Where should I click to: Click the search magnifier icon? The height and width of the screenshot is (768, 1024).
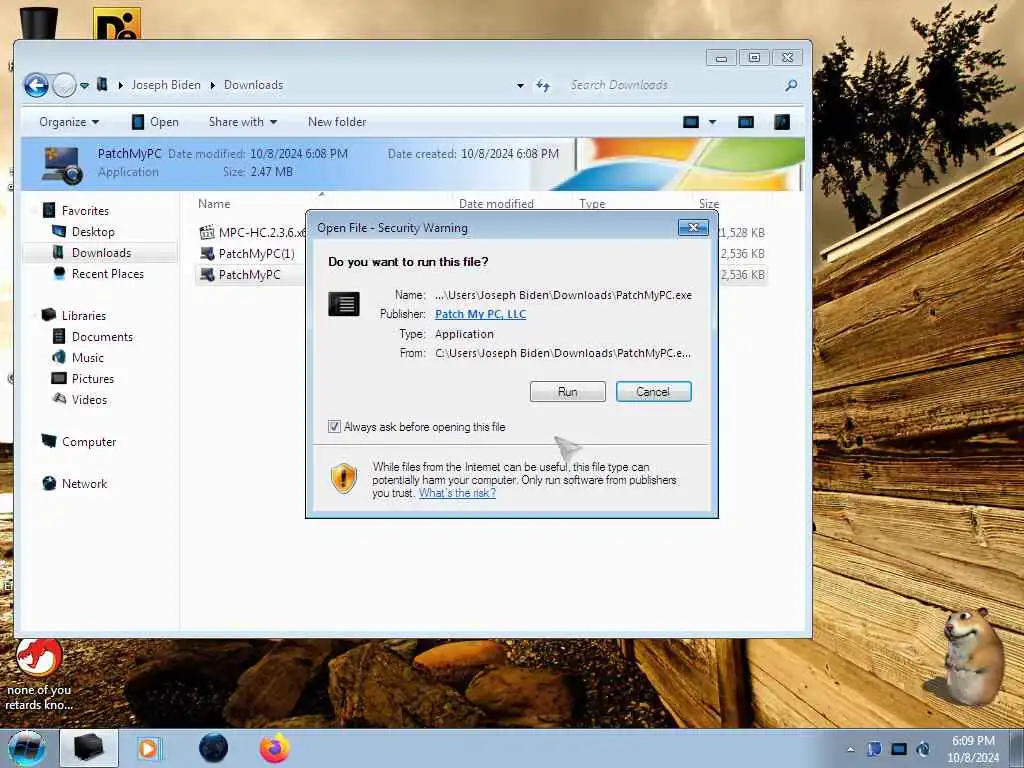(791, 85)
